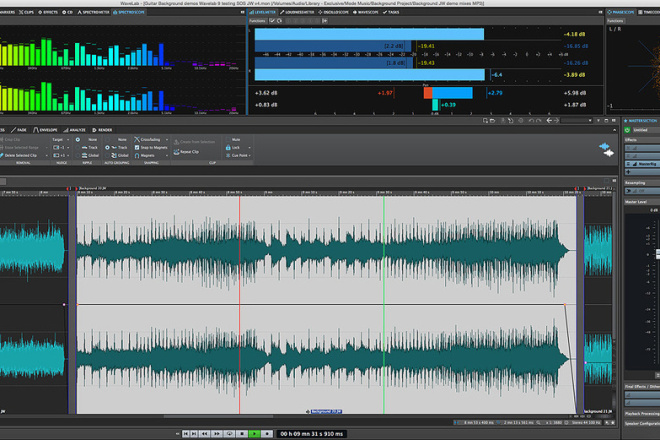
Task: Select the Level Meter tab
Action: point(263,12)
